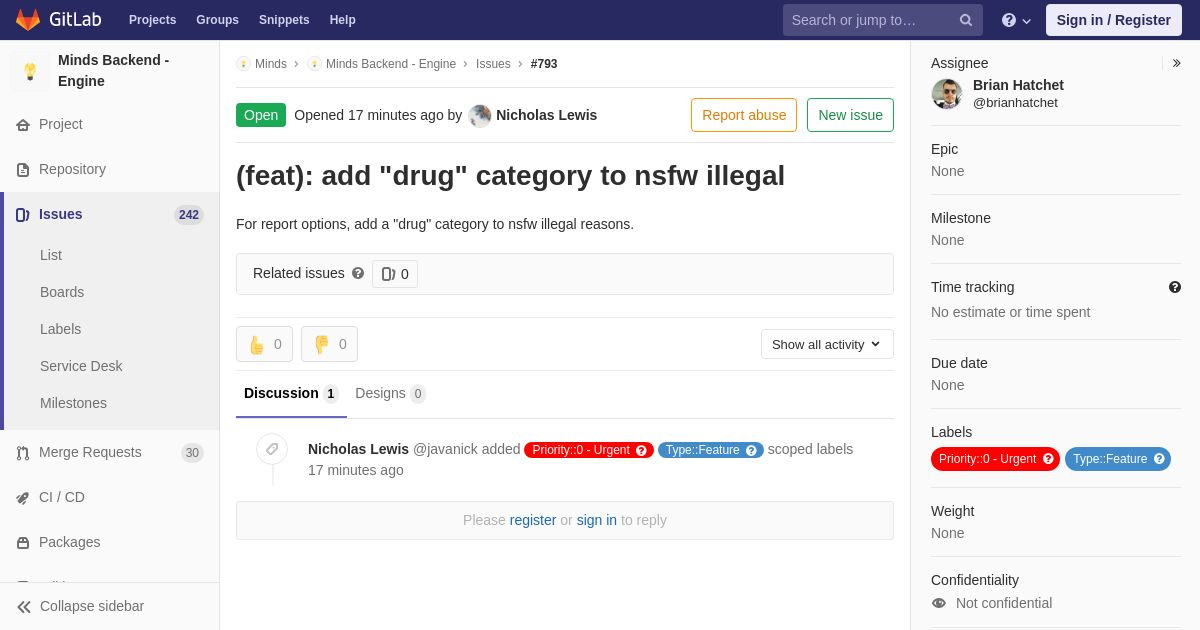1200x630 pixels.
Task: Open the Projects top menu
Action: pos(152,20)
